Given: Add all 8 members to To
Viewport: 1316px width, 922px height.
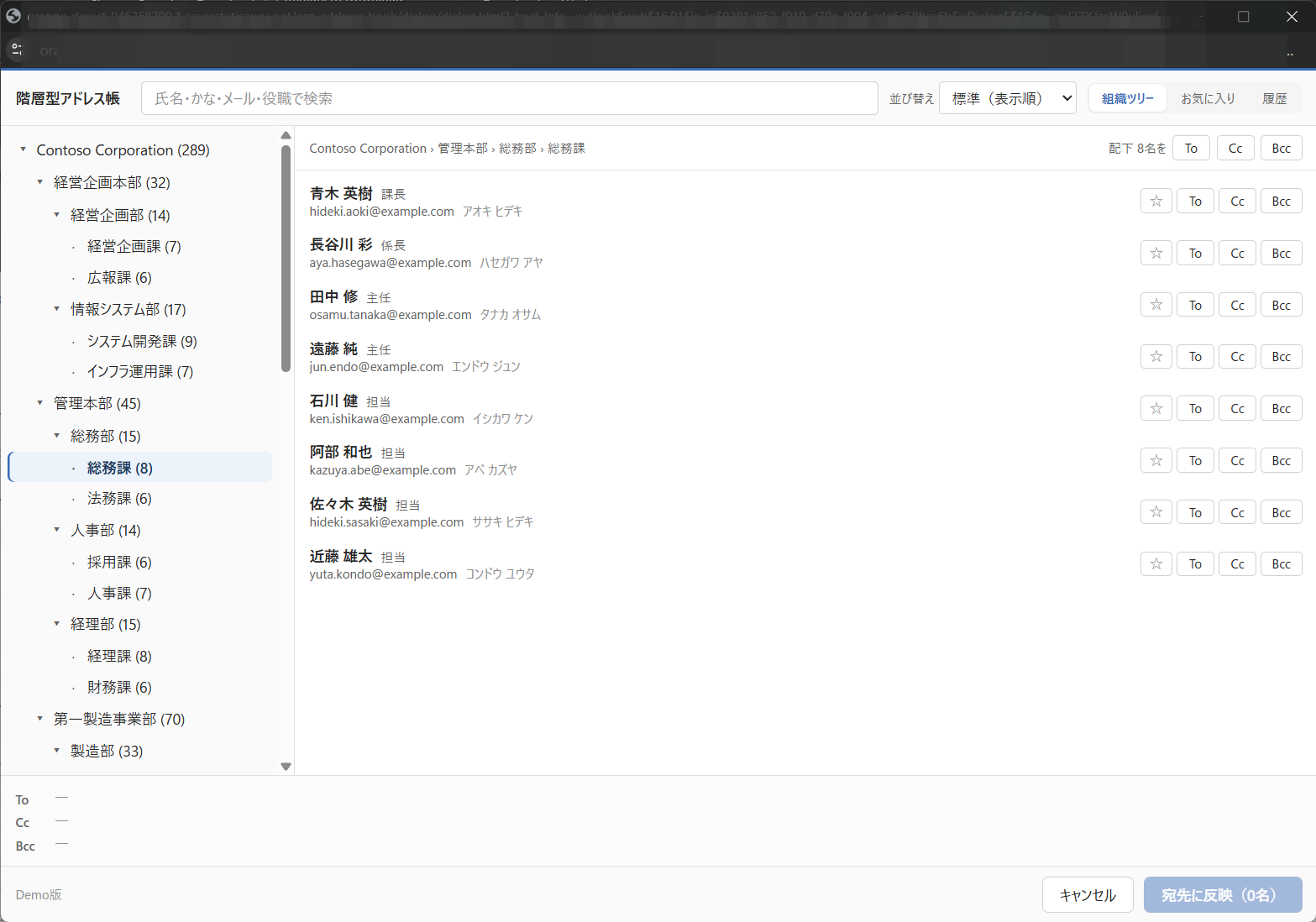Looking at the screenshot, I should (1191, 148).
